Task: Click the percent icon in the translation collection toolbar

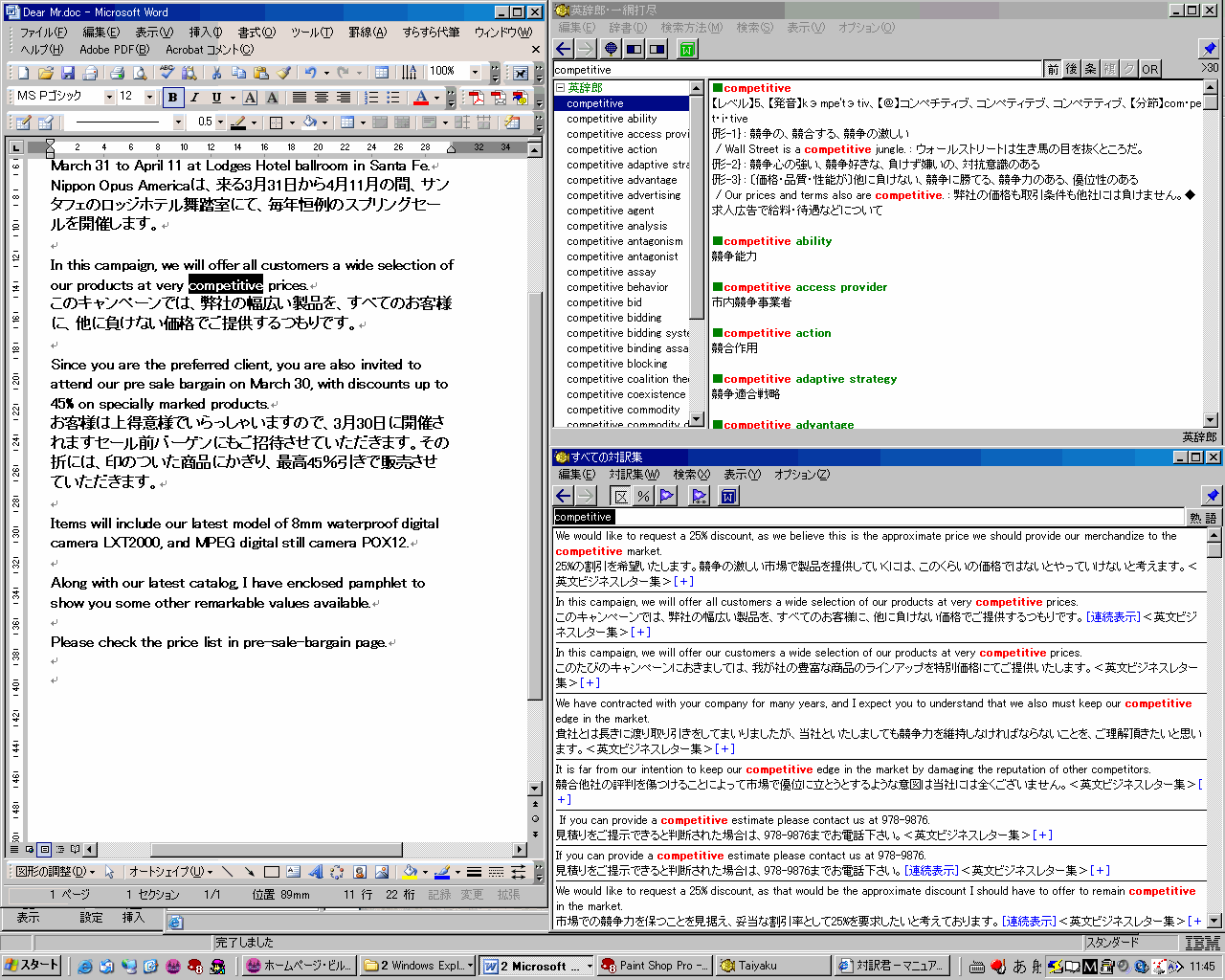Action: (644, 496)
